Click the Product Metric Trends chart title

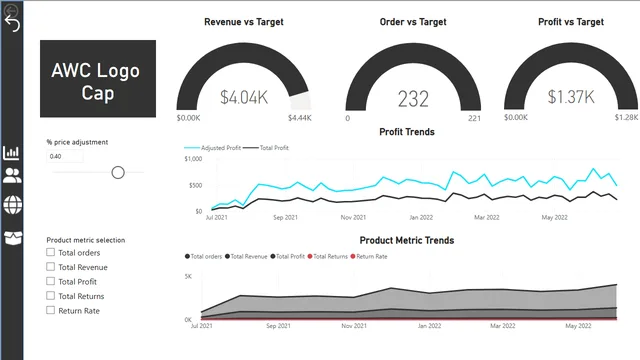[x=407, y=240]
